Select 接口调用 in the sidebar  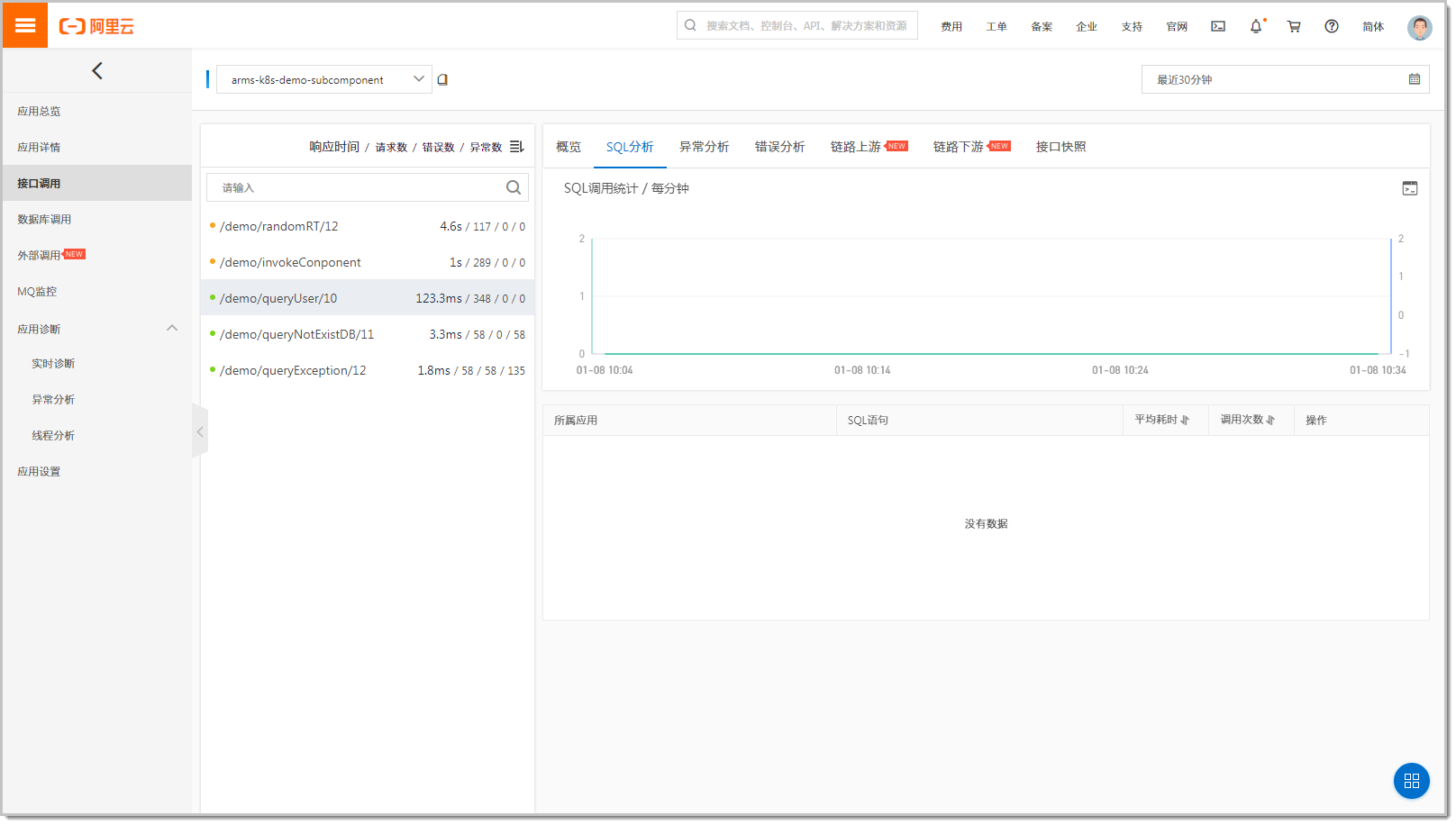click(x=97, y=183)
